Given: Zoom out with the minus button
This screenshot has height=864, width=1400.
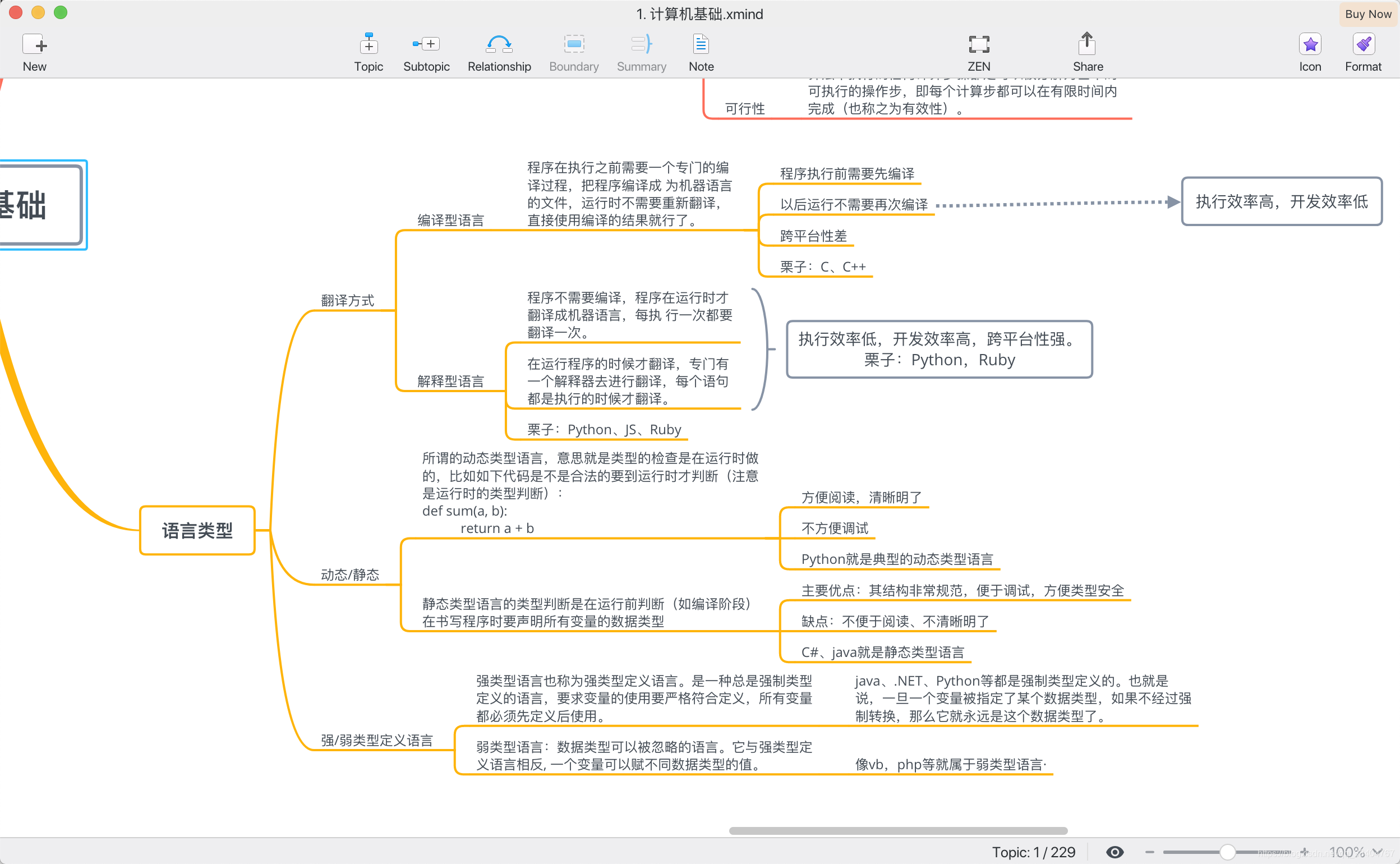Looking at the screenshot, I should click(x=1149, y=852).
